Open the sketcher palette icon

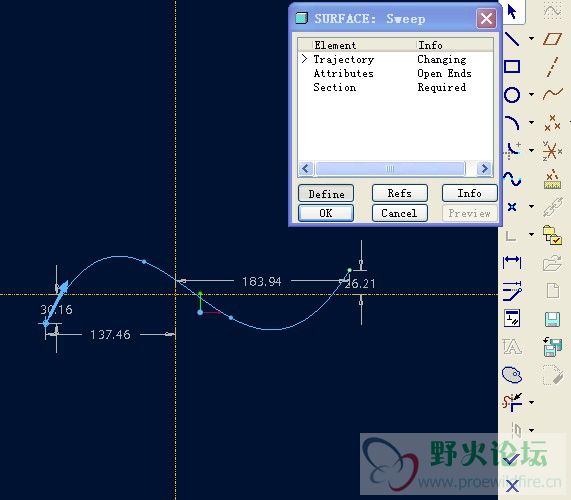coord(512,375)
